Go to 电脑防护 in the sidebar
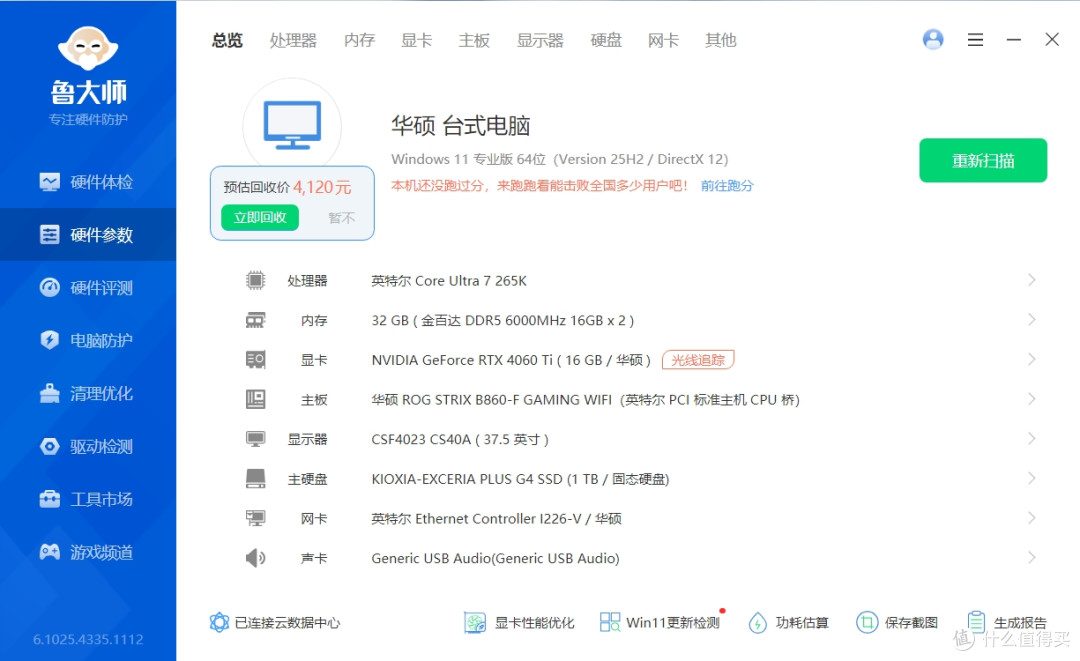The width and height of the screenshot is (1080, 661). click(x=87, y=340)
